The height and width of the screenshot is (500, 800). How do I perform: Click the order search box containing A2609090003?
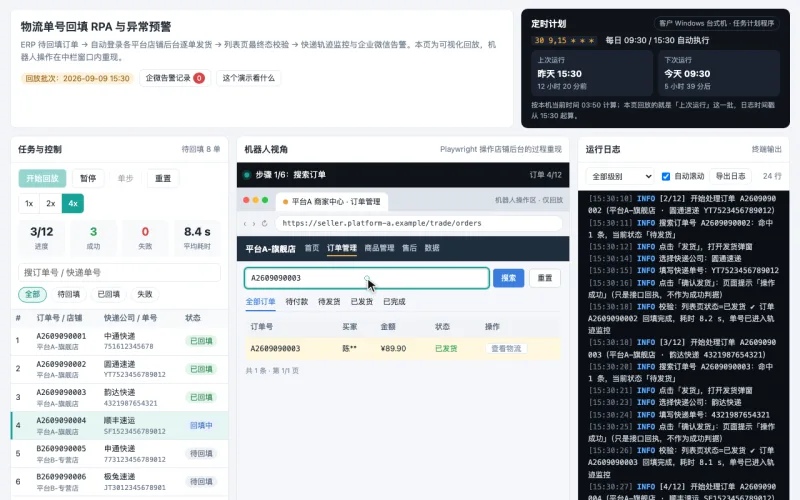click(366, 278)
